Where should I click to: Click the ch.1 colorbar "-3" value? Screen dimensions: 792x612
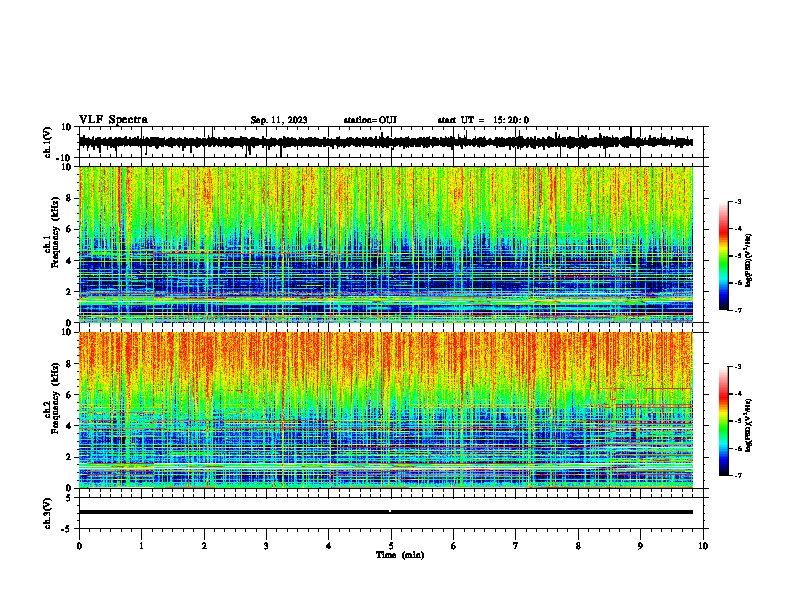pyautogui.click(x=737, y=201)
